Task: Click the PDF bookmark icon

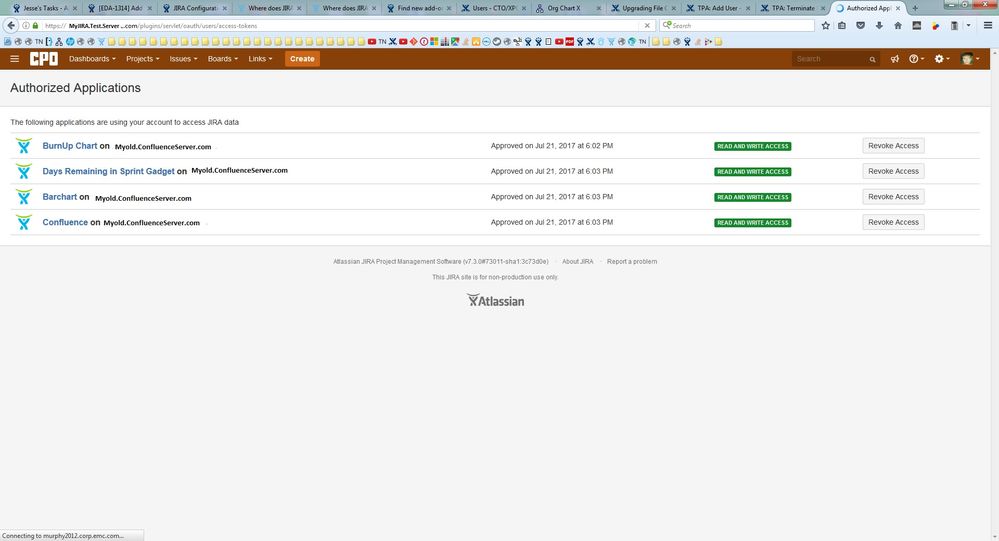Action: point(570,41)
